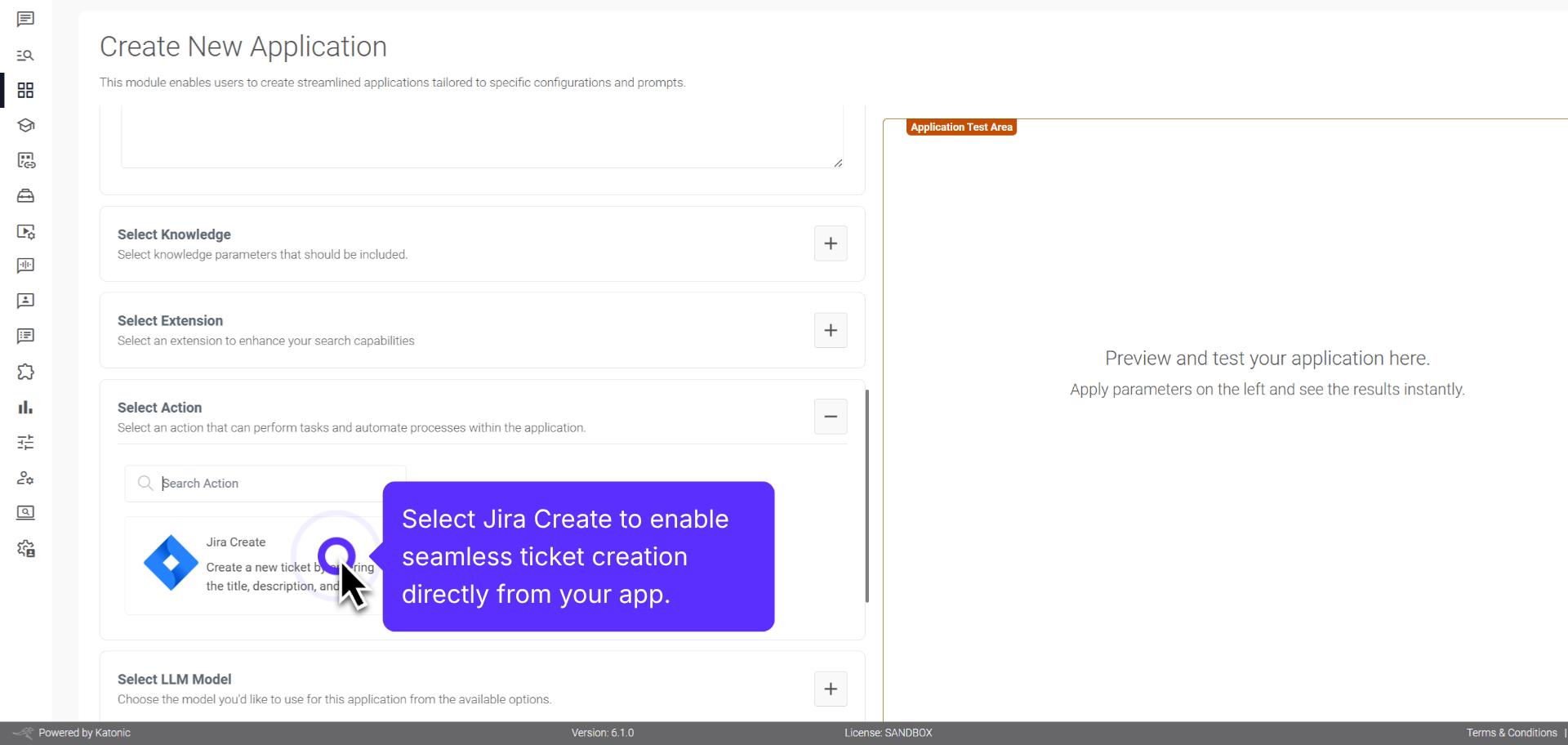
Task: Select the apps grid in the sidebar
Action: click(x=25, y=90)
